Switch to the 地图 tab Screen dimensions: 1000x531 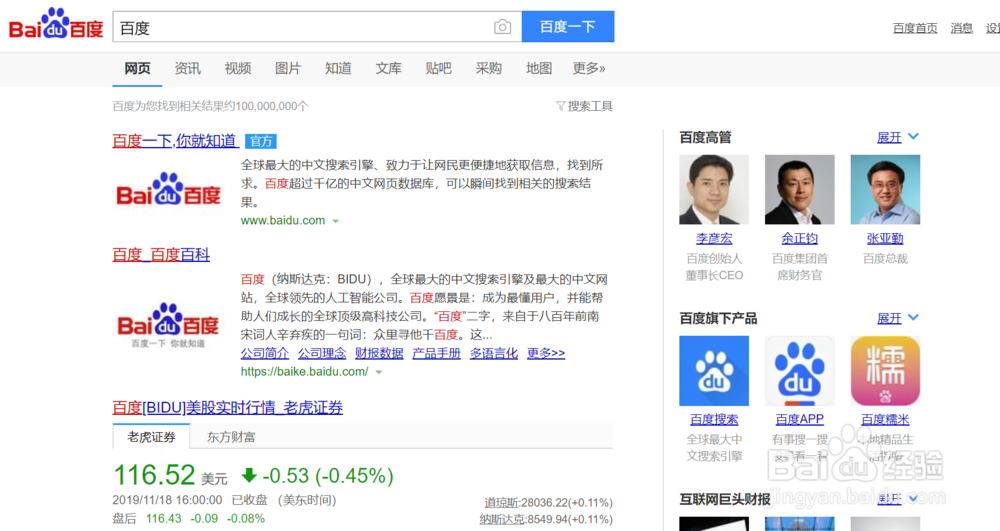539,68
